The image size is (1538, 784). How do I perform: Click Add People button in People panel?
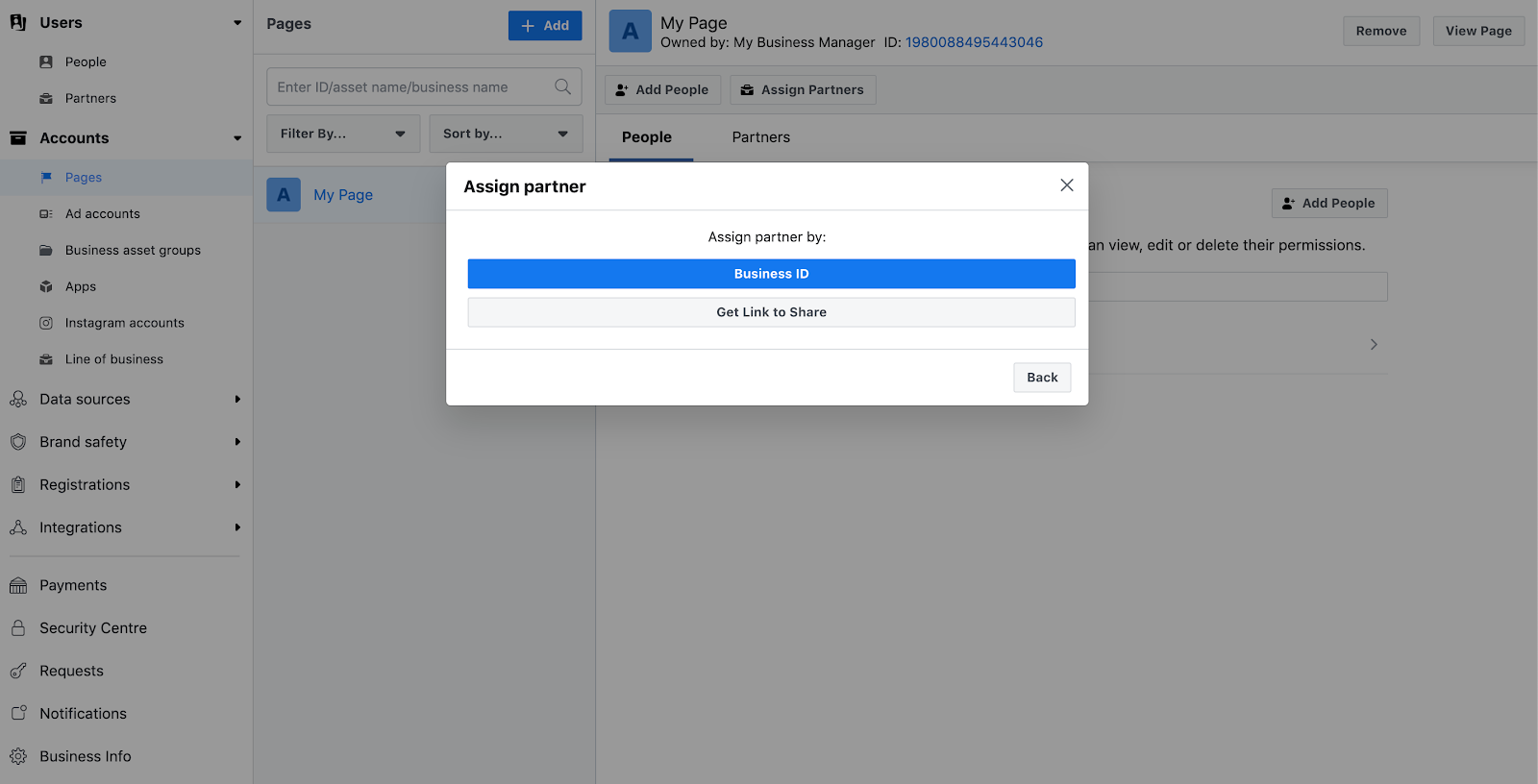(x=1329, y=203)
